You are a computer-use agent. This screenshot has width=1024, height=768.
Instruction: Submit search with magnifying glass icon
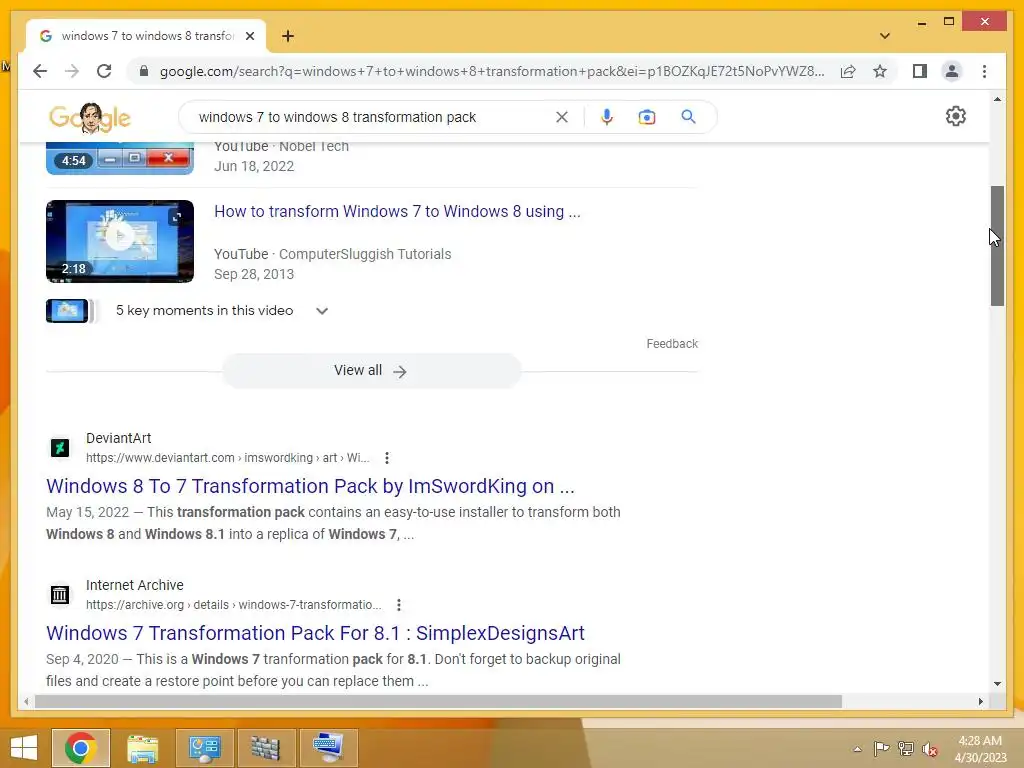point(688,117)
